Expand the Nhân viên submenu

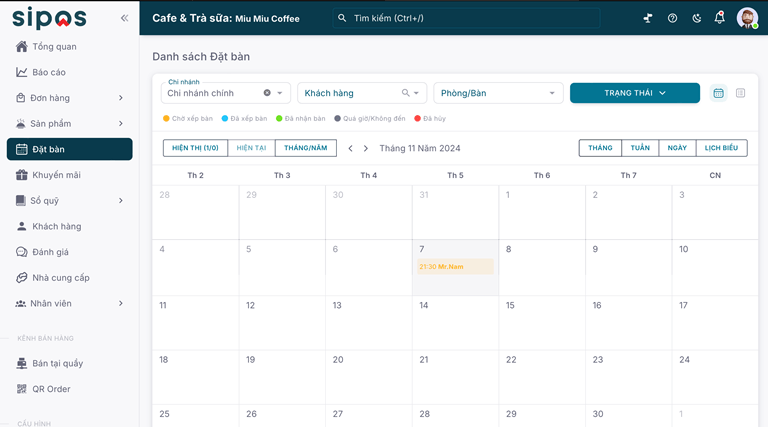[120, 304]
